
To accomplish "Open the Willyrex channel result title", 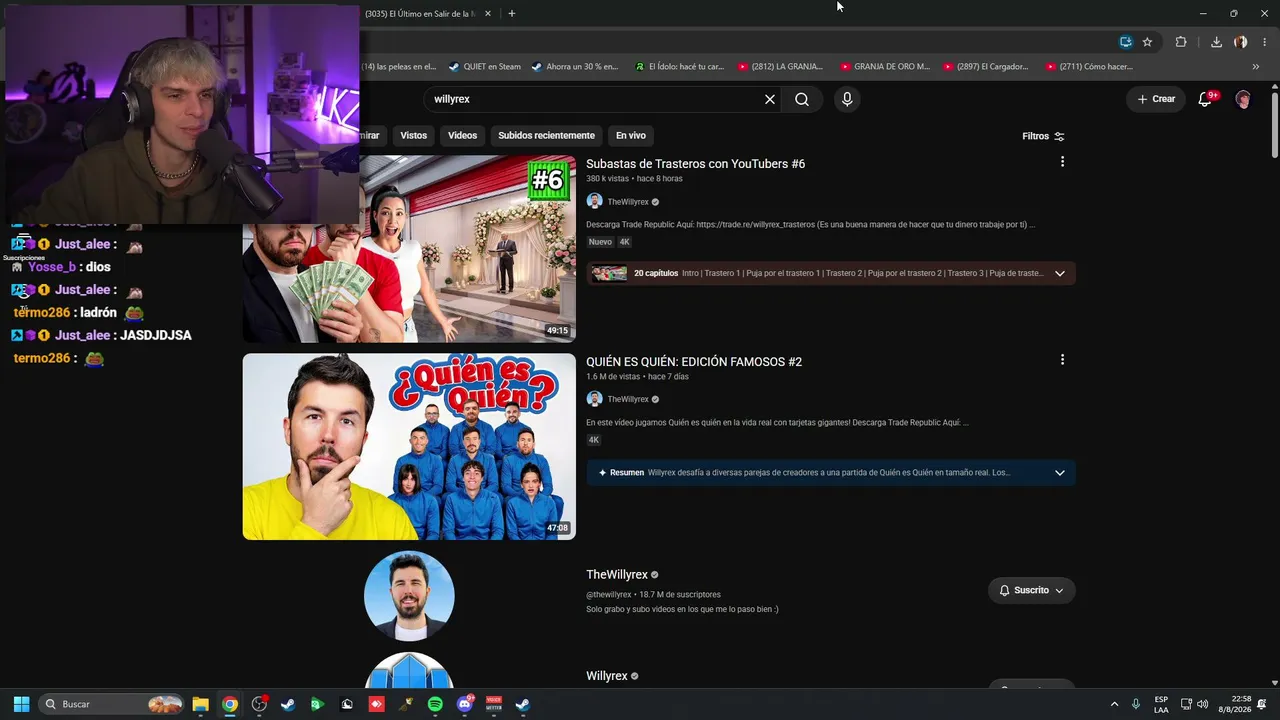I will 607,676.
